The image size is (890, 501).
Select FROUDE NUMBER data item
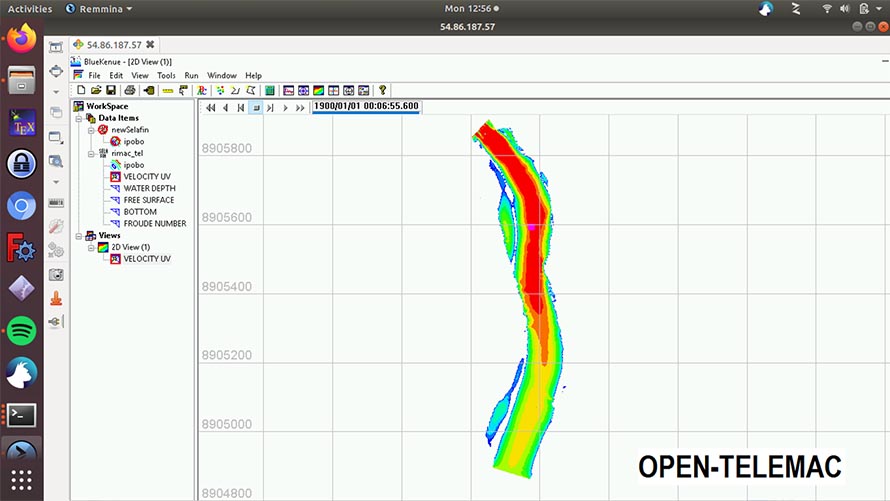(154, 224)
